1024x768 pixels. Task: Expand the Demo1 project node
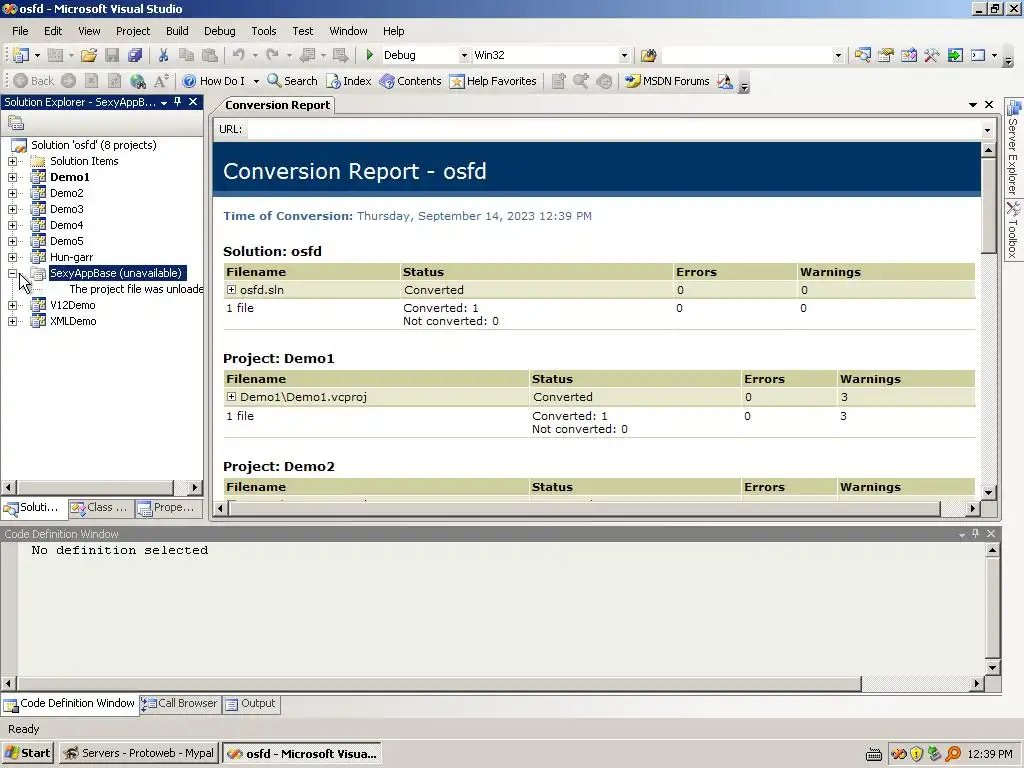click(x=12, y=177)
